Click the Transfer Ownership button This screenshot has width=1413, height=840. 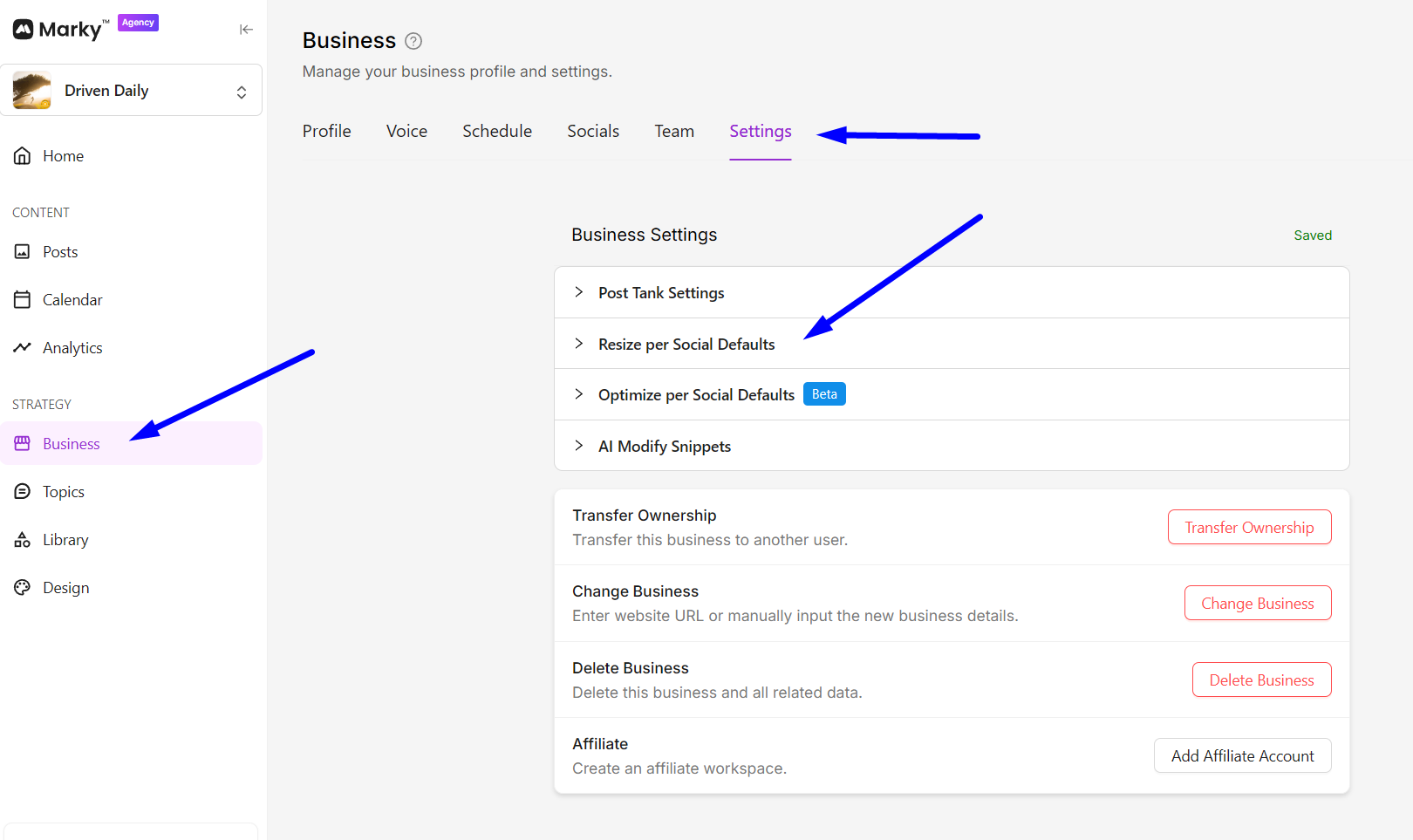click(x=1249, y=528)
